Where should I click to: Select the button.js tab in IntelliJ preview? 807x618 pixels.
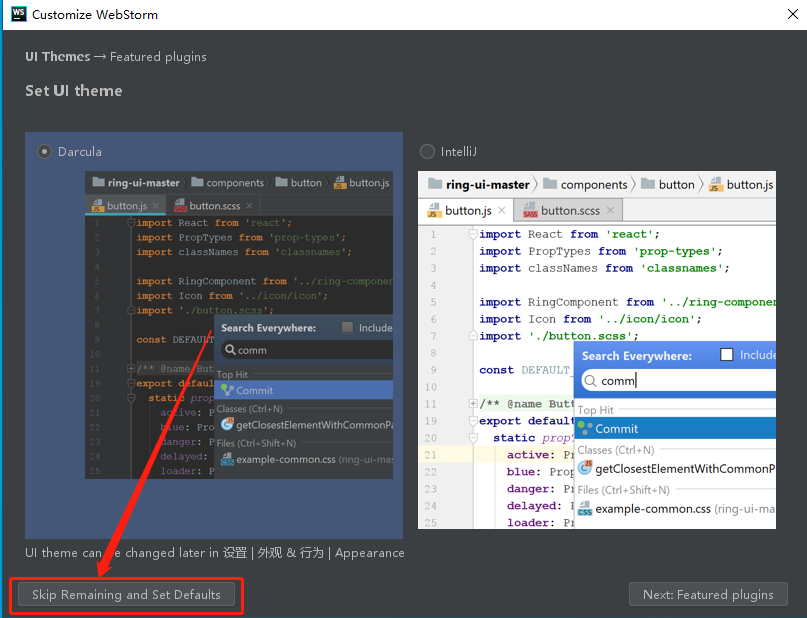click(x=467, y=210)
